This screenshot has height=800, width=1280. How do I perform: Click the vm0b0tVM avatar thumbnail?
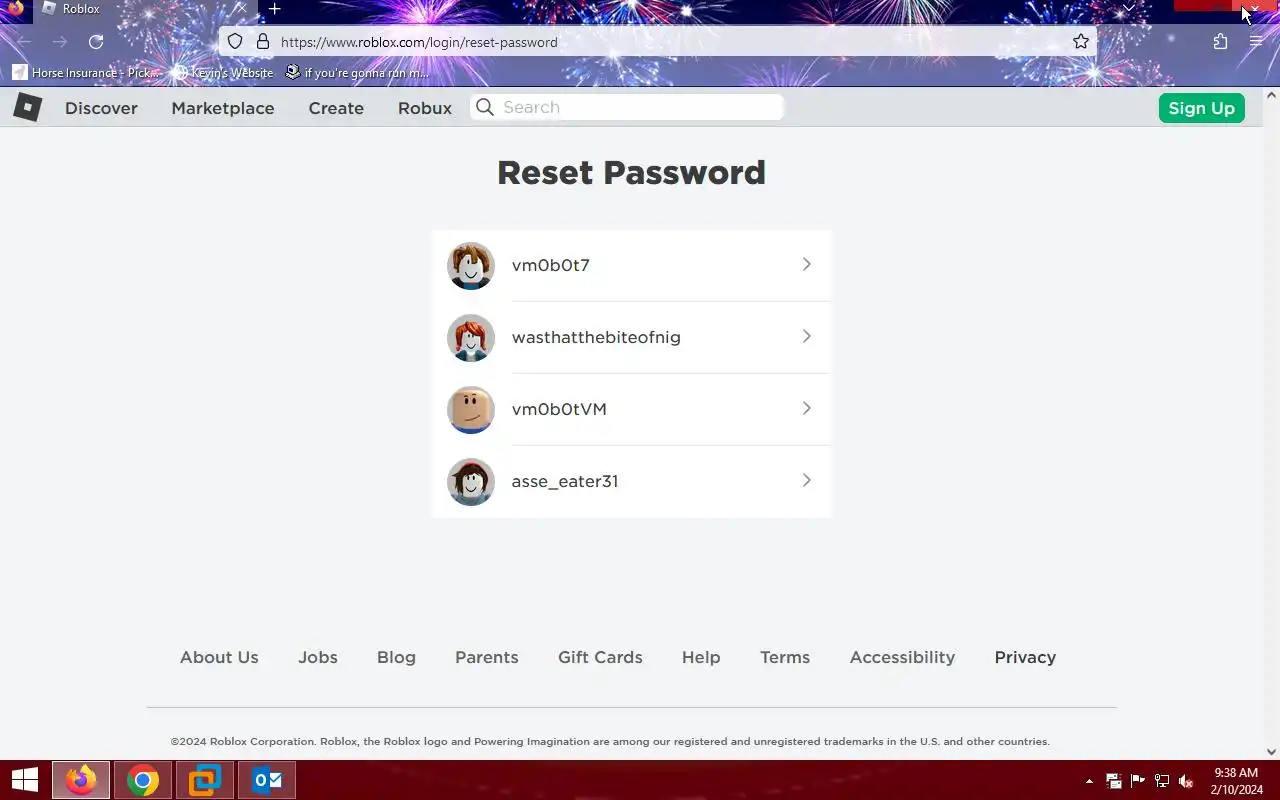[x=471, y=409]
